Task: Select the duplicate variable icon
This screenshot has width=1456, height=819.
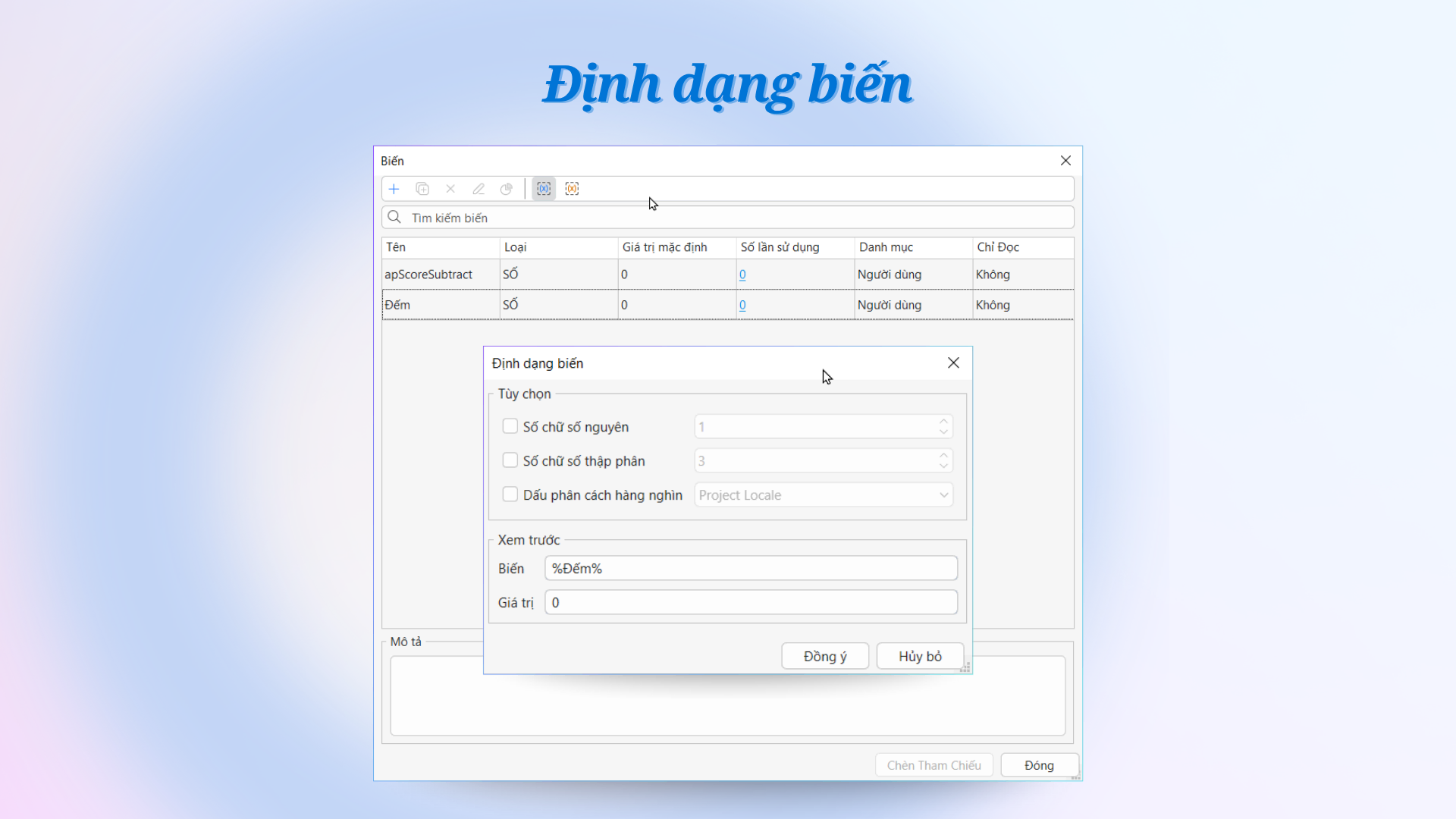Action: tap(422, 189)
